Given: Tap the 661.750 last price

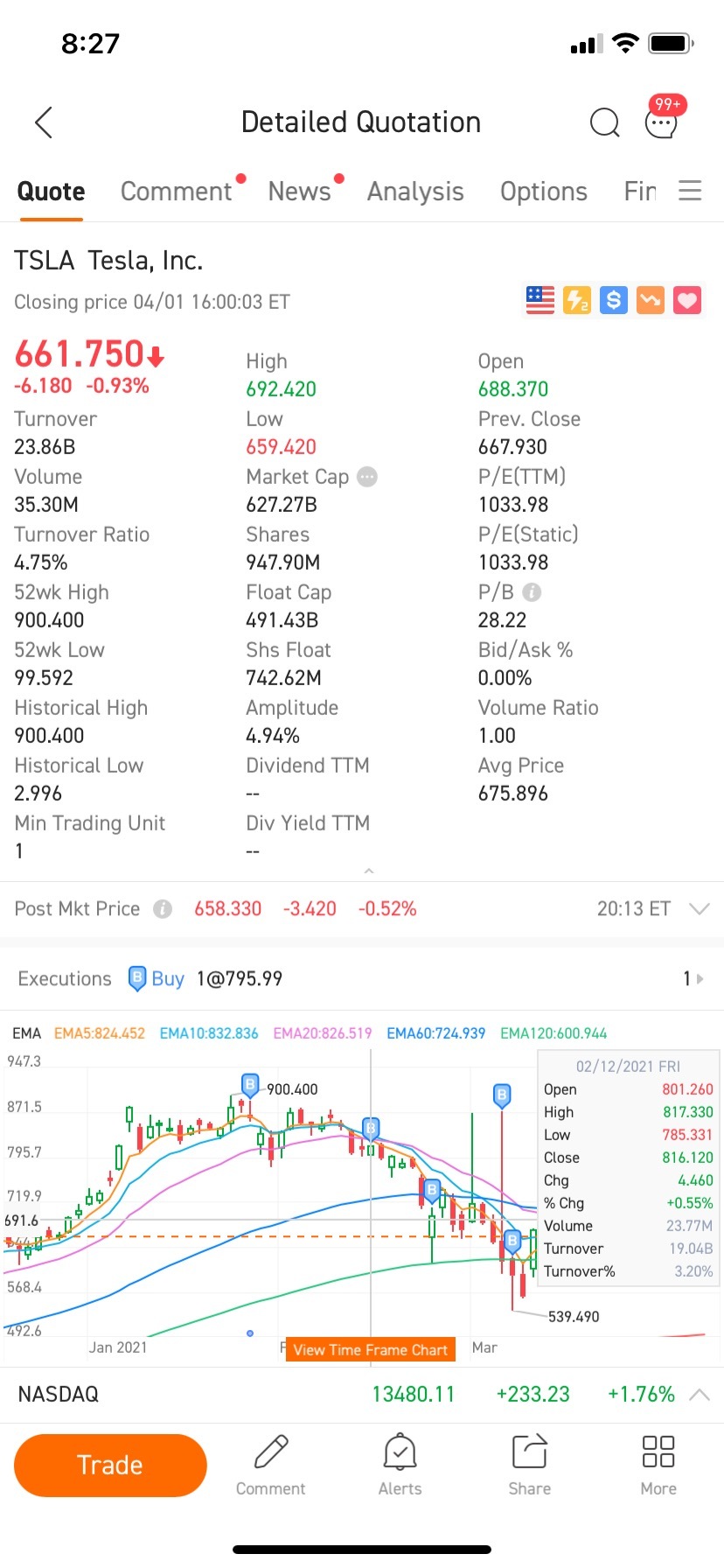Looking at the screenshot, I should pyautogui.click(x=80, y=354).
